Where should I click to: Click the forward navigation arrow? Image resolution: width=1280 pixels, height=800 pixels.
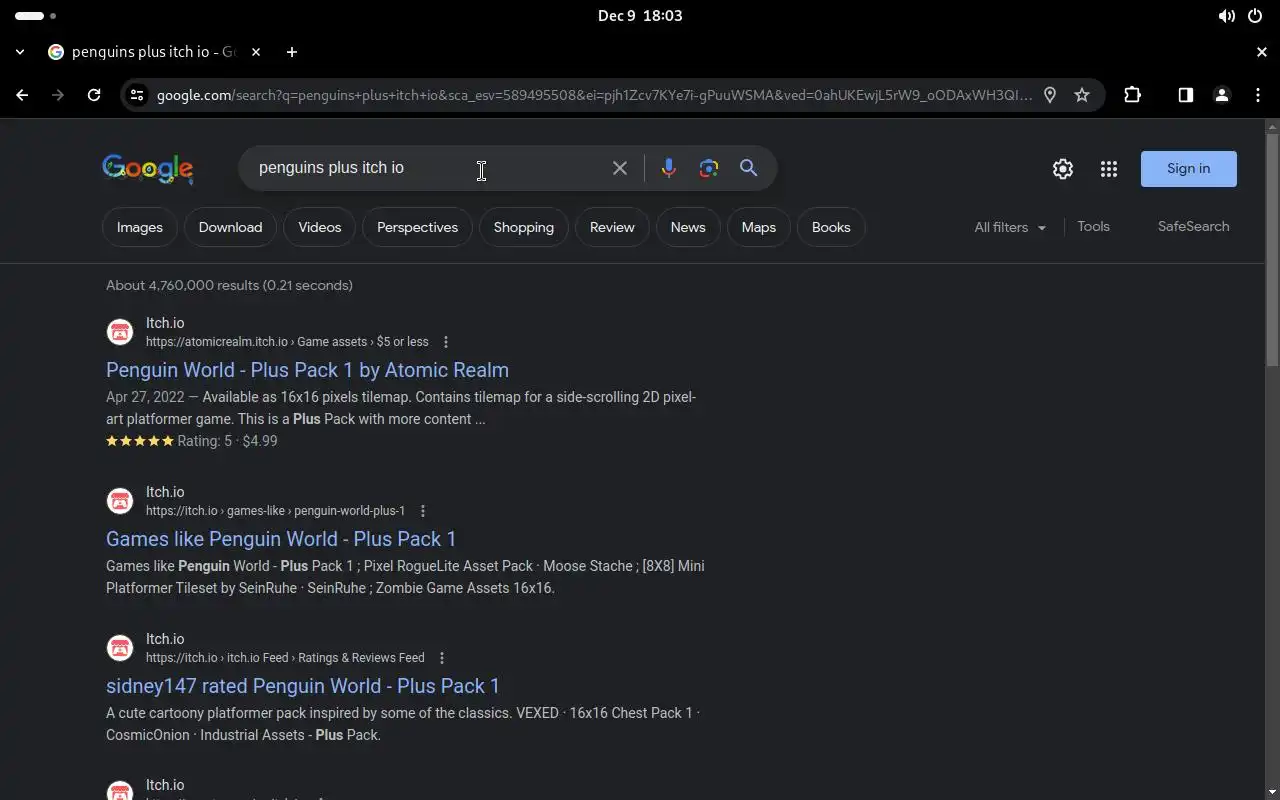(x=58, y=95)
